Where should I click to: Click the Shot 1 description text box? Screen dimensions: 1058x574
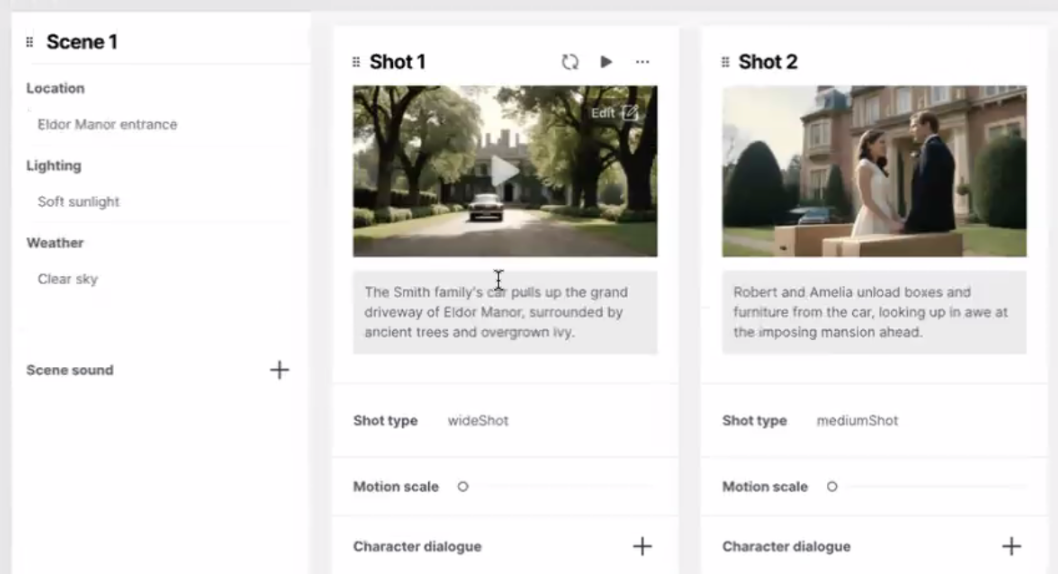click(505, 312)
